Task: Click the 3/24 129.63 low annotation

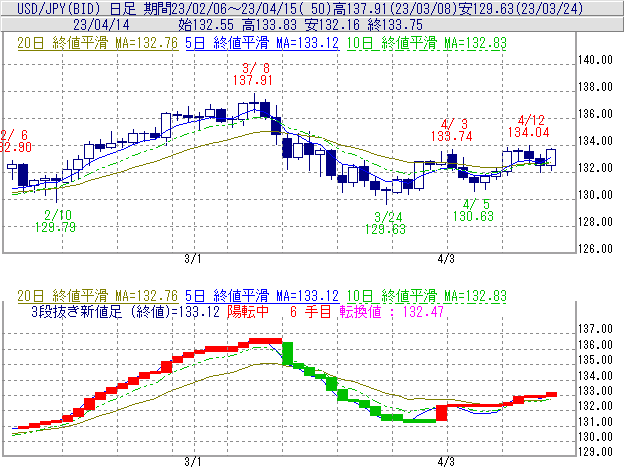Action: 385,223
